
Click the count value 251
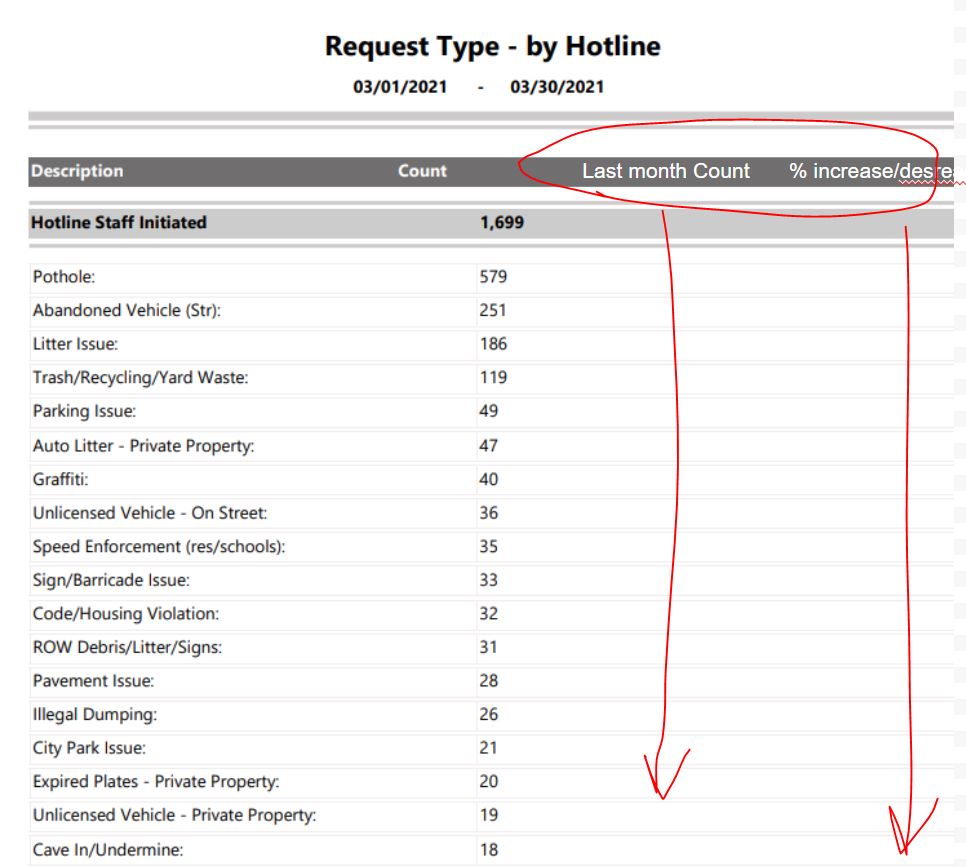493,310
